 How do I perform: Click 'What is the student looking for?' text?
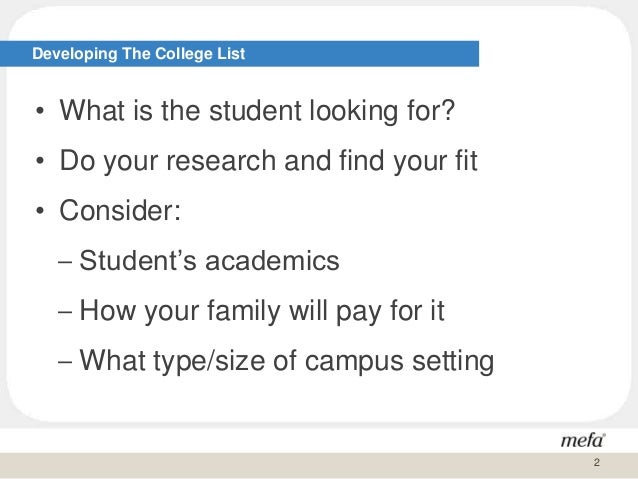257,111
